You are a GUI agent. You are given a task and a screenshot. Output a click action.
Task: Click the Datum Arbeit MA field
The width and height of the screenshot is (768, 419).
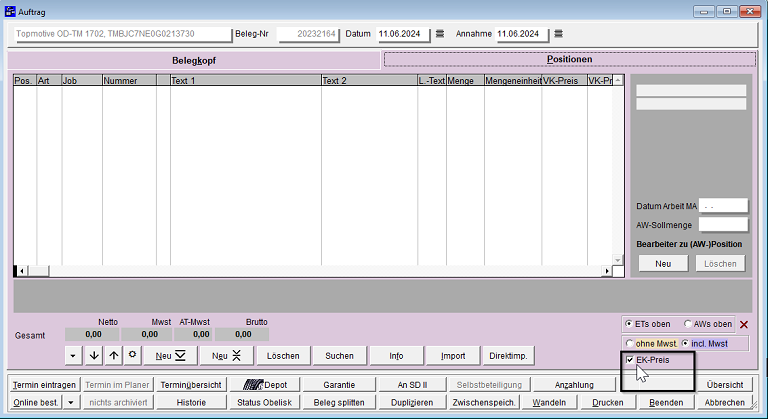point(723,206)
